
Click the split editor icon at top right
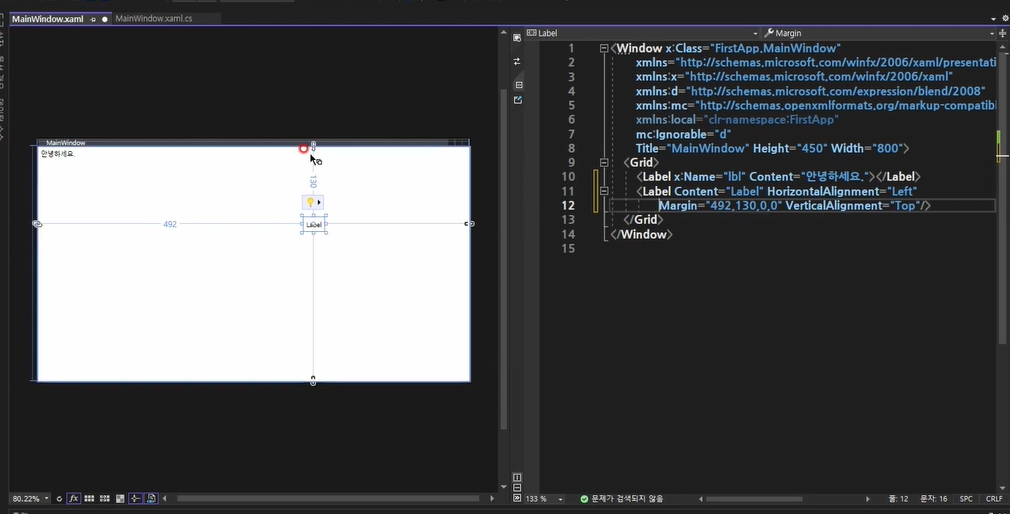coord(1002,33)
